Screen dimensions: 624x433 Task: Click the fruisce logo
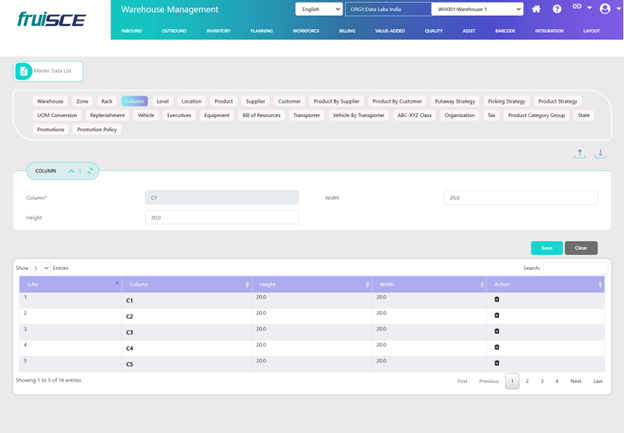click(x=51, y=19)
